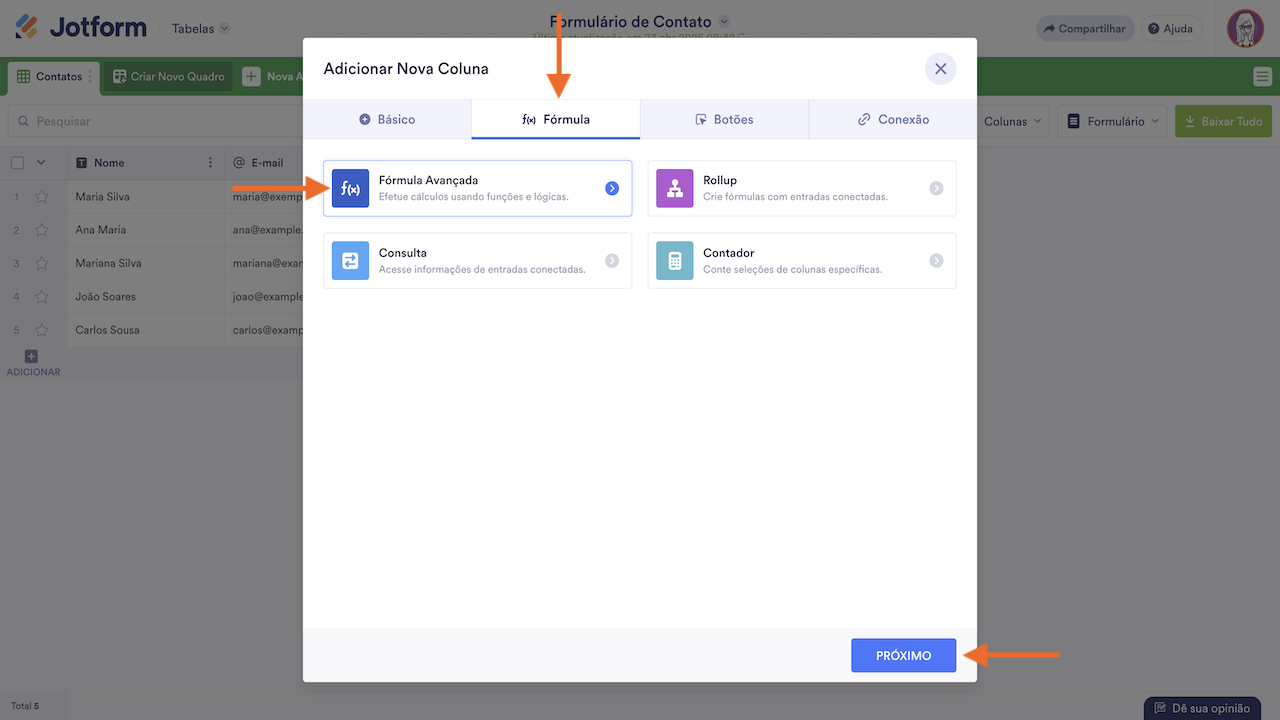This screenshot has height=720, width=1280.
Task: Switch to the Botões tab
Action: click(x=724, y=119)
